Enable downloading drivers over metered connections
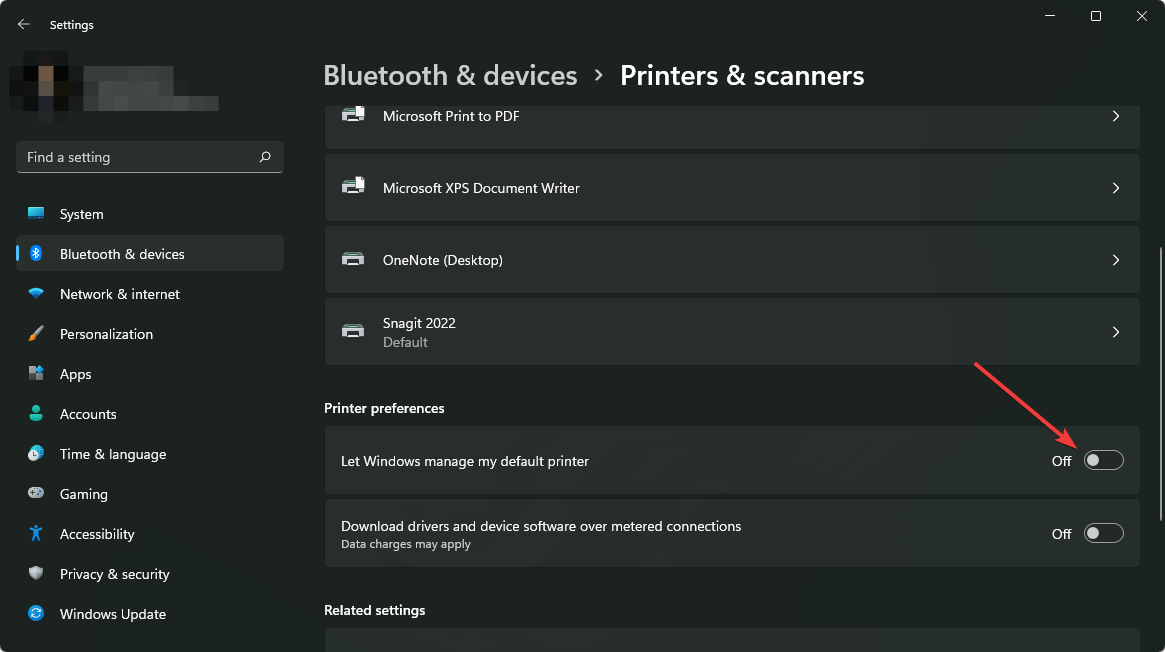Viewport: 1165px width, 652px height. (x=1103, y=533)
